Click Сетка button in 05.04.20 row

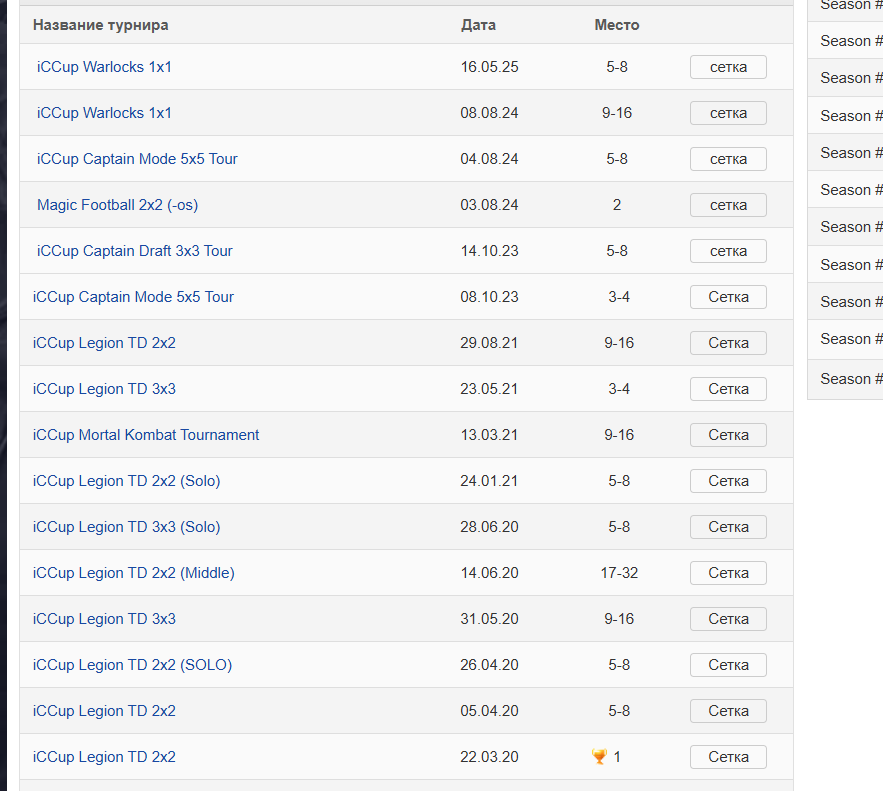click(x=728, y=711)
